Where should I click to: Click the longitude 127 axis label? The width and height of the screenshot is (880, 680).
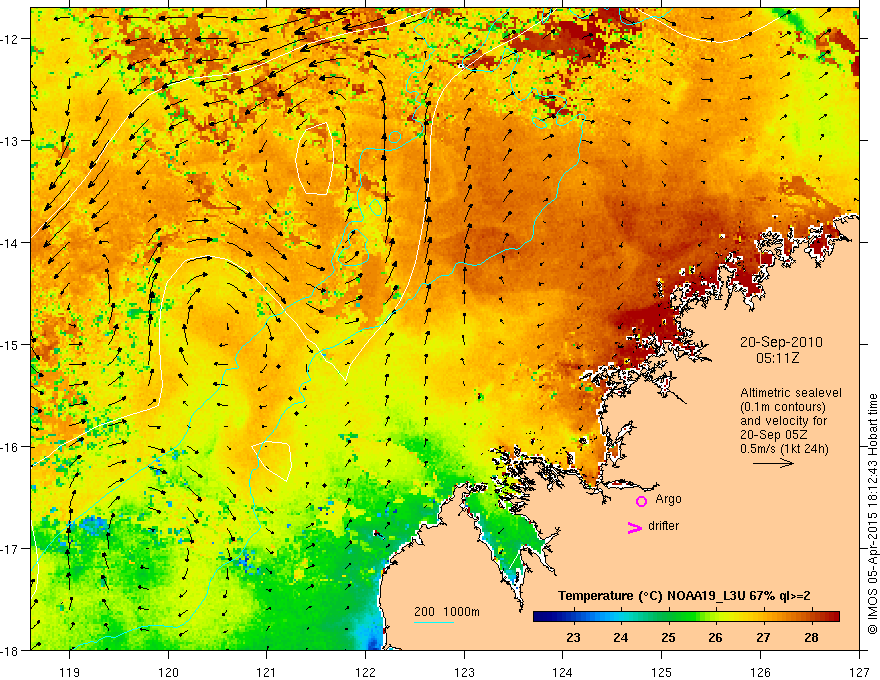click(x=859, y=672)
